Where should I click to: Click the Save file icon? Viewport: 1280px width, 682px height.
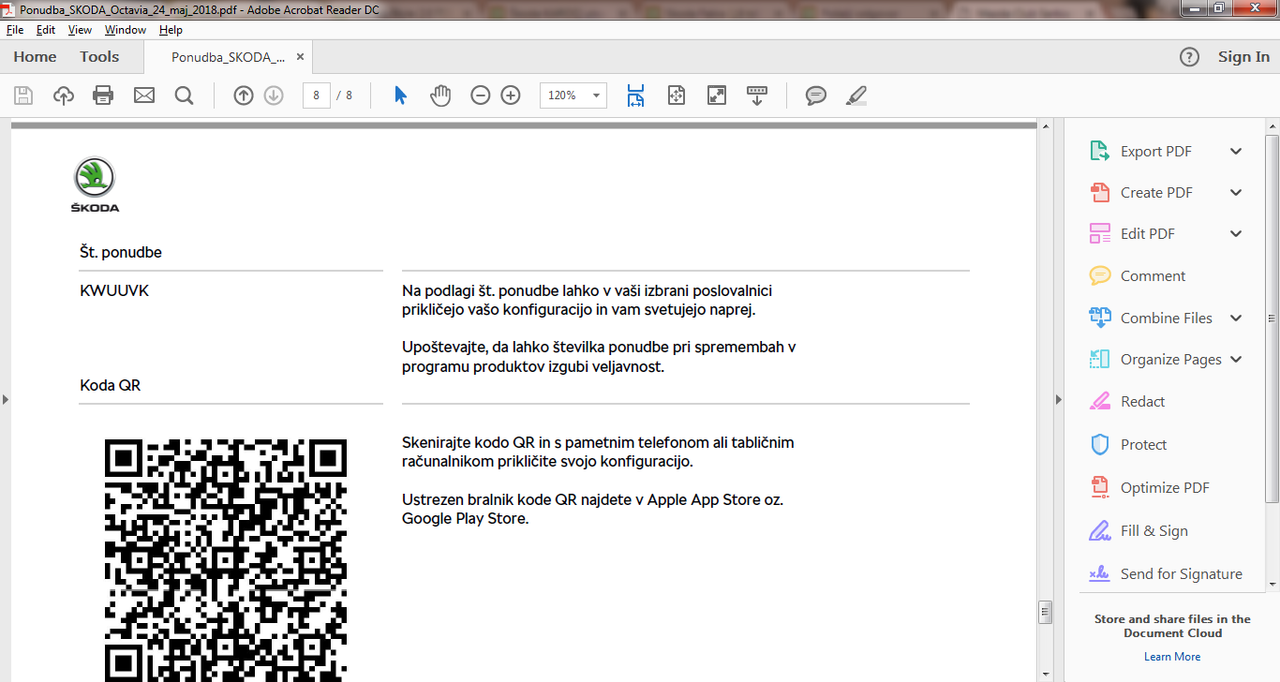pos(24,96)
